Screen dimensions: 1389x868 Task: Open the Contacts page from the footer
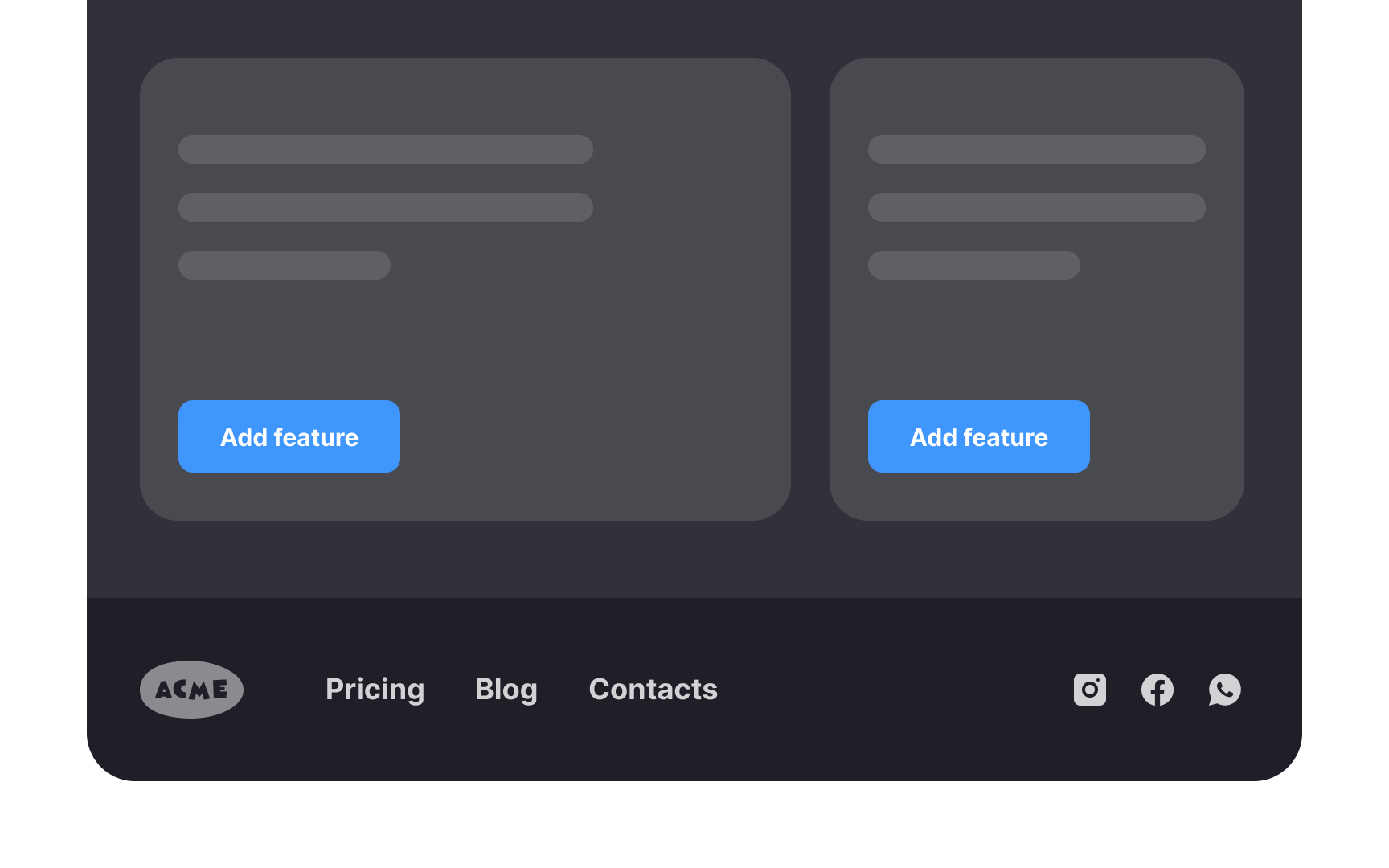click(653, 690)
